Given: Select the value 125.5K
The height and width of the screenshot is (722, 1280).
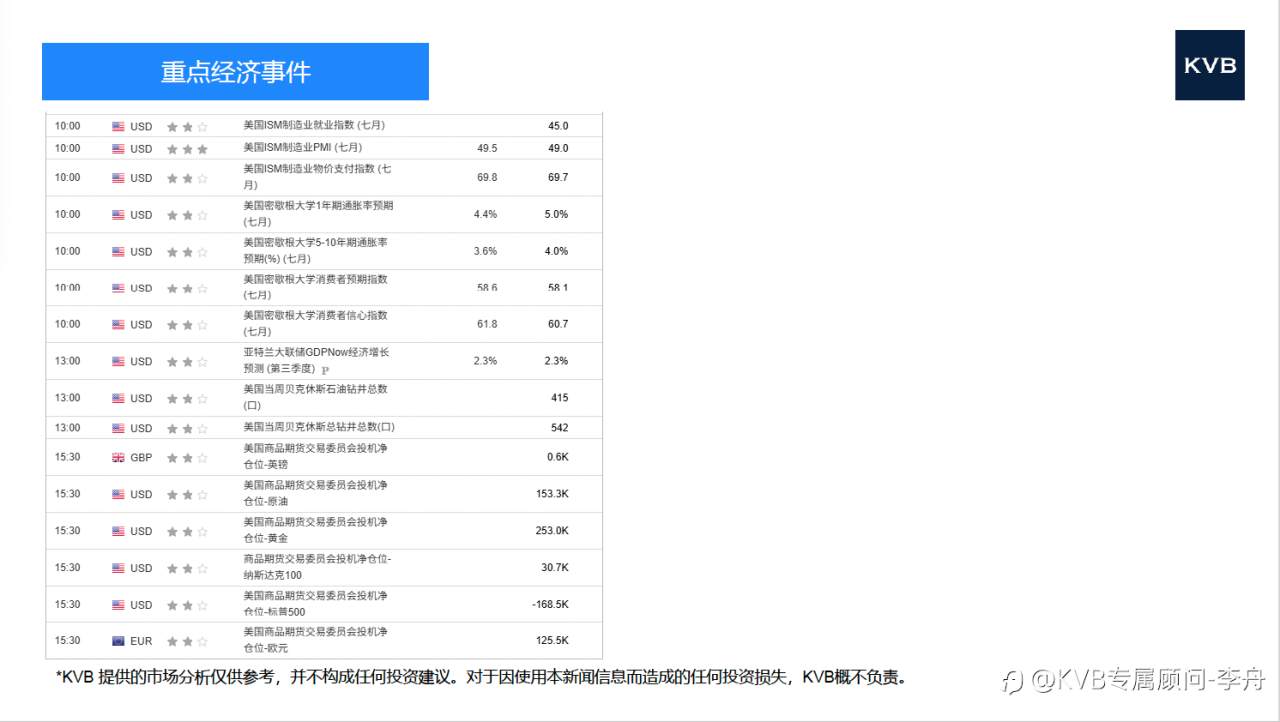Looking at the screenshot, I should click(552, 640).
